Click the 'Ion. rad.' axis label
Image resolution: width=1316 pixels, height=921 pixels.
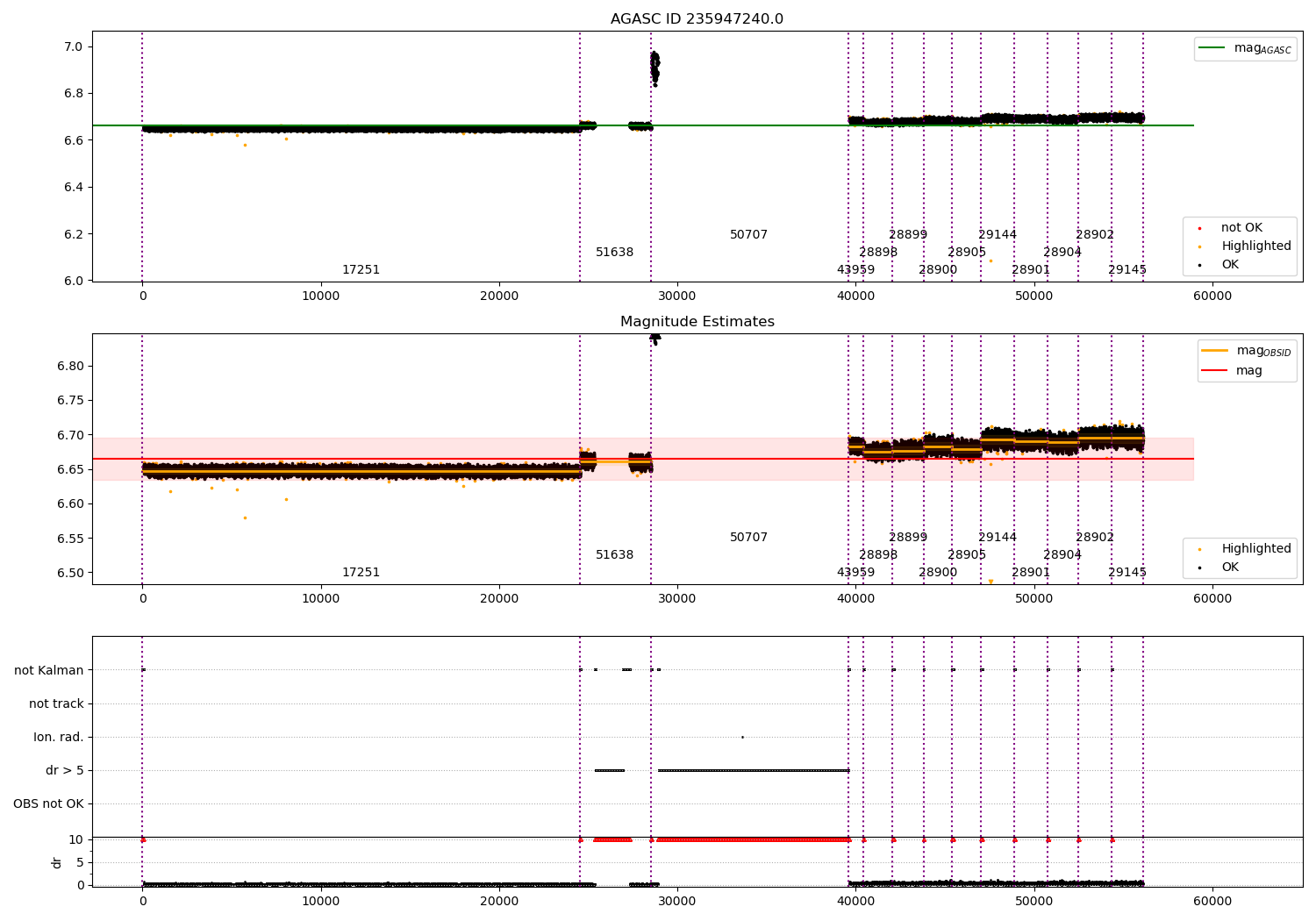coord(59,738)
